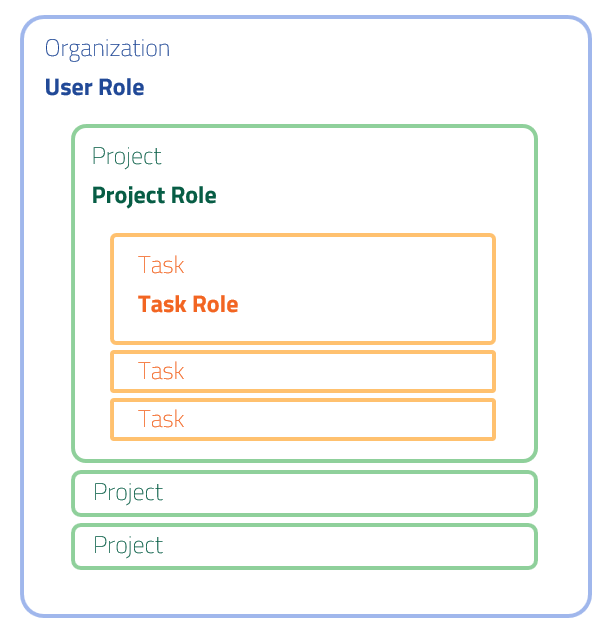The height and width of the screenshot is (638, 615).
Task: Expand the middle collapsed Project box
Action: pos(304,492)
